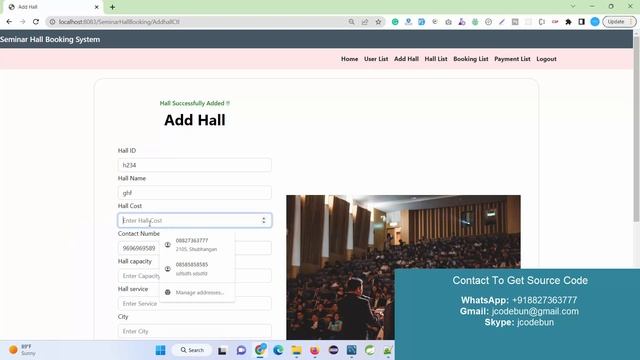Open the Hall List page
This screenshot has height=360, width=640.
click(x=436, y=59)
